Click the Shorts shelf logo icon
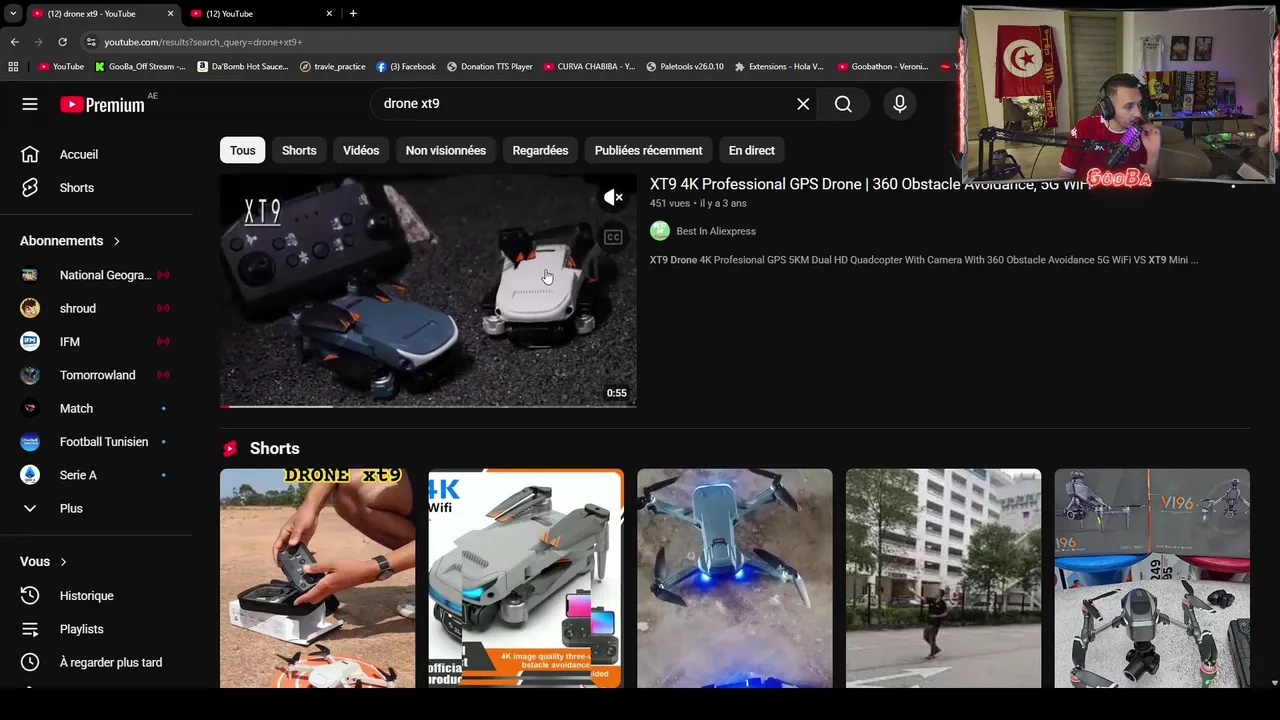This screenshot has height=720, width=1280. (230, 449)
